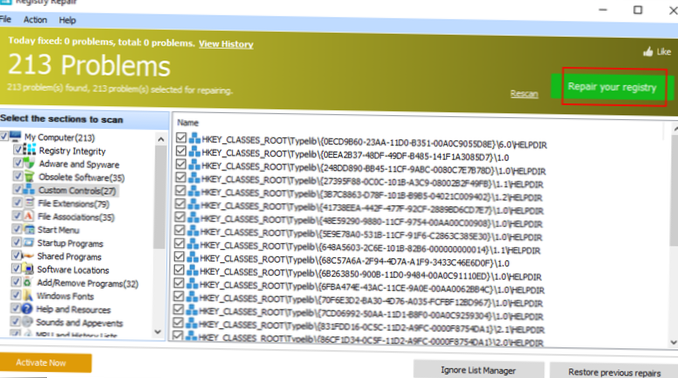
Task: Uncheck the Windows Fonts checkbox
Action: (16, 295)
